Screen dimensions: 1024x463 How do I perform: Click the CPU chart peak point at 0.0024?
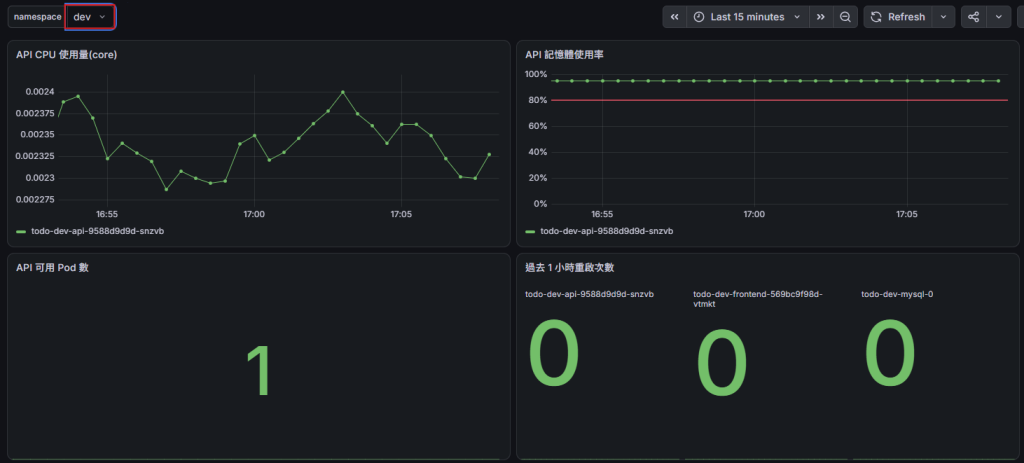(x=342, y=92)
